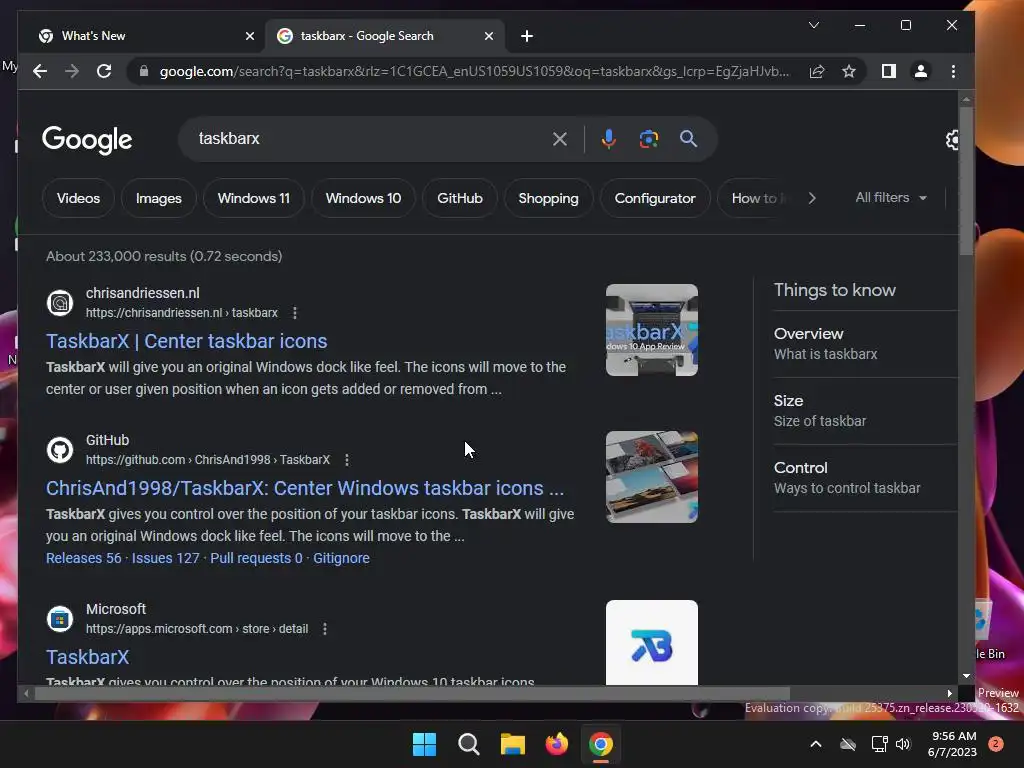The image size is (1024, 768).
Task: Open network status icon in tray
Action: click(x=879, y=744)
